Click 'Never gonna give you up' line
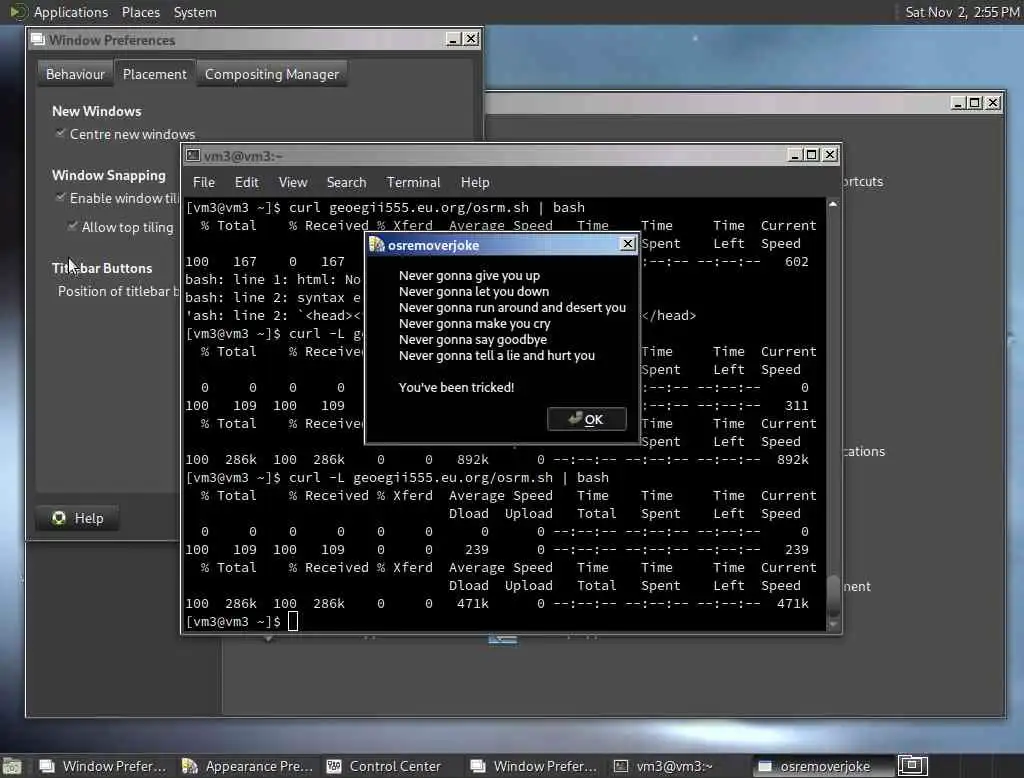Viewport: 1024px width, 778px height. (x=470, y=276)
